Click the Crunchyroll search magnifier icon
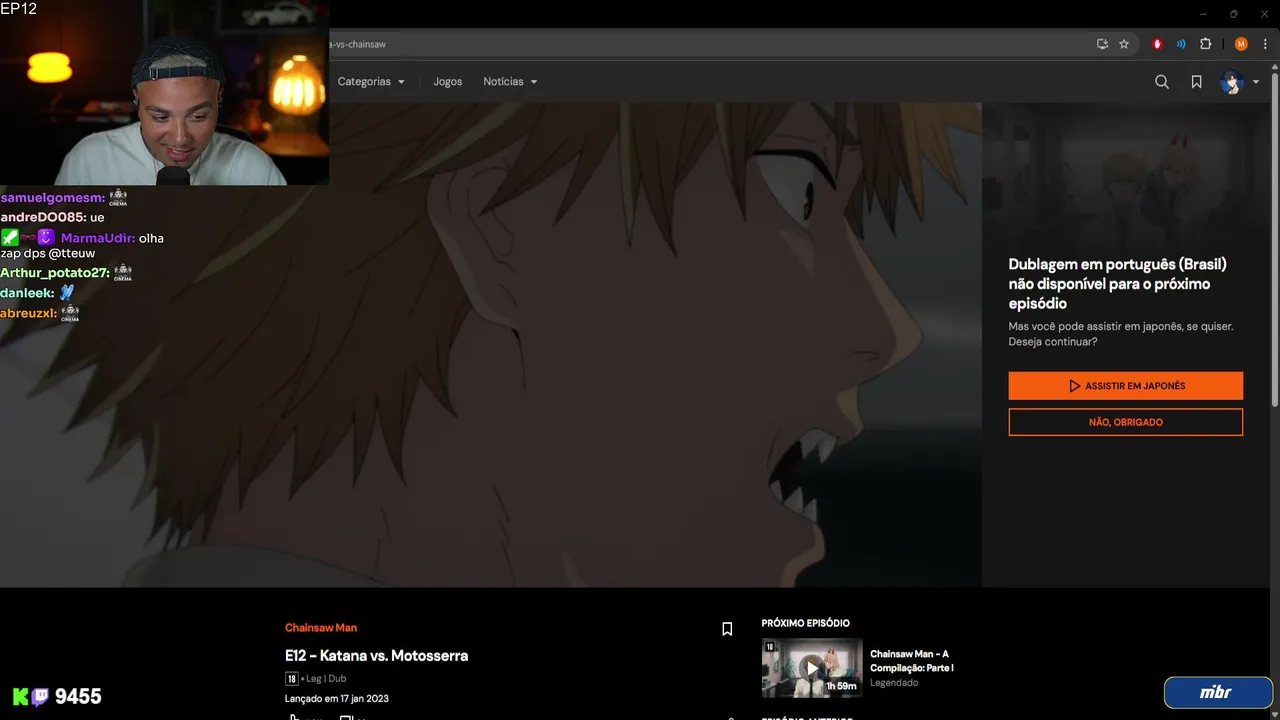The height and width of the screenshot is (720, 1280). (1161, 82)
